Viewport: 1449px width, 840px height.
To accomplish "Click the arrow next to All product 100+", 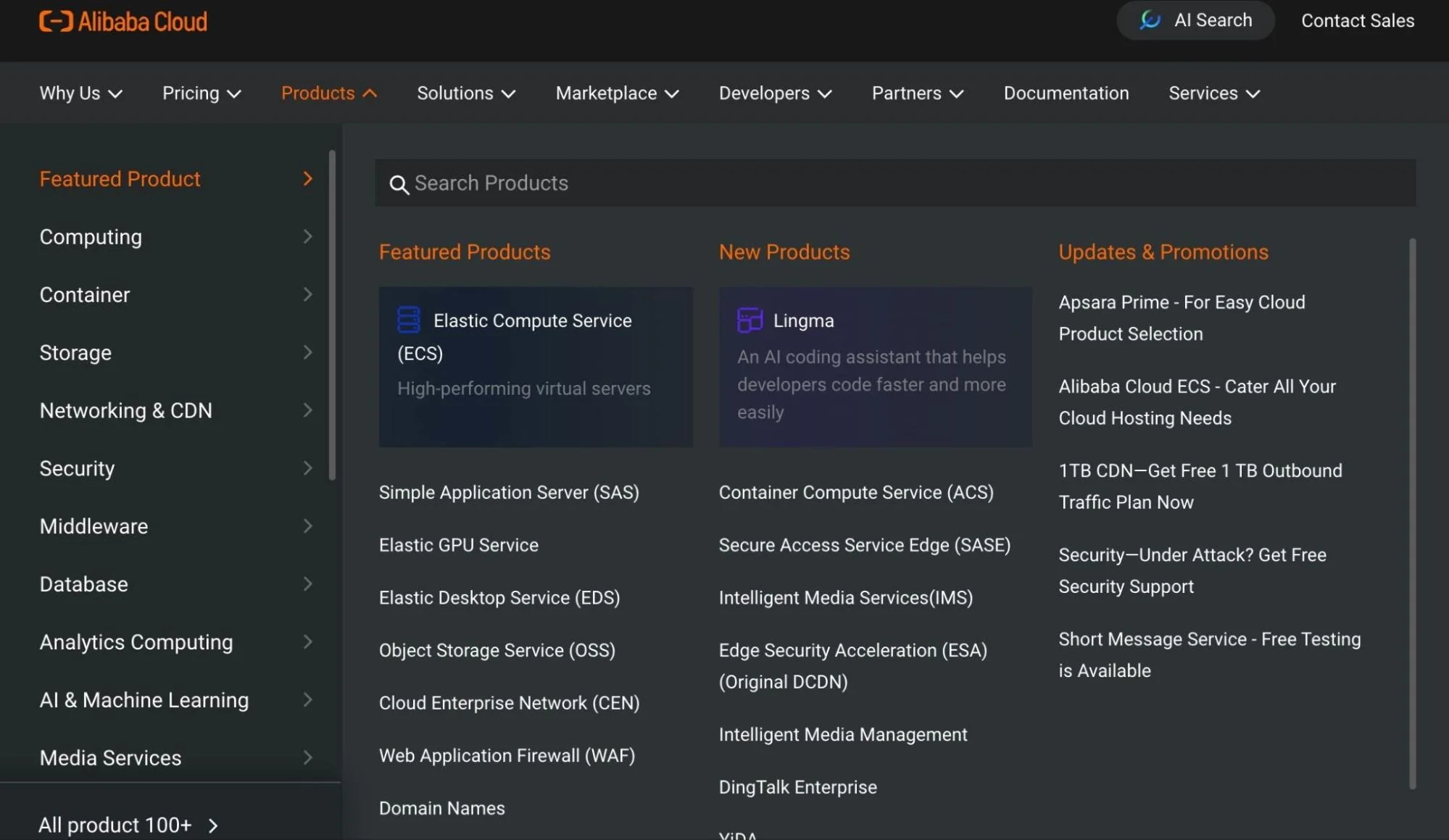I will point(213,826).
